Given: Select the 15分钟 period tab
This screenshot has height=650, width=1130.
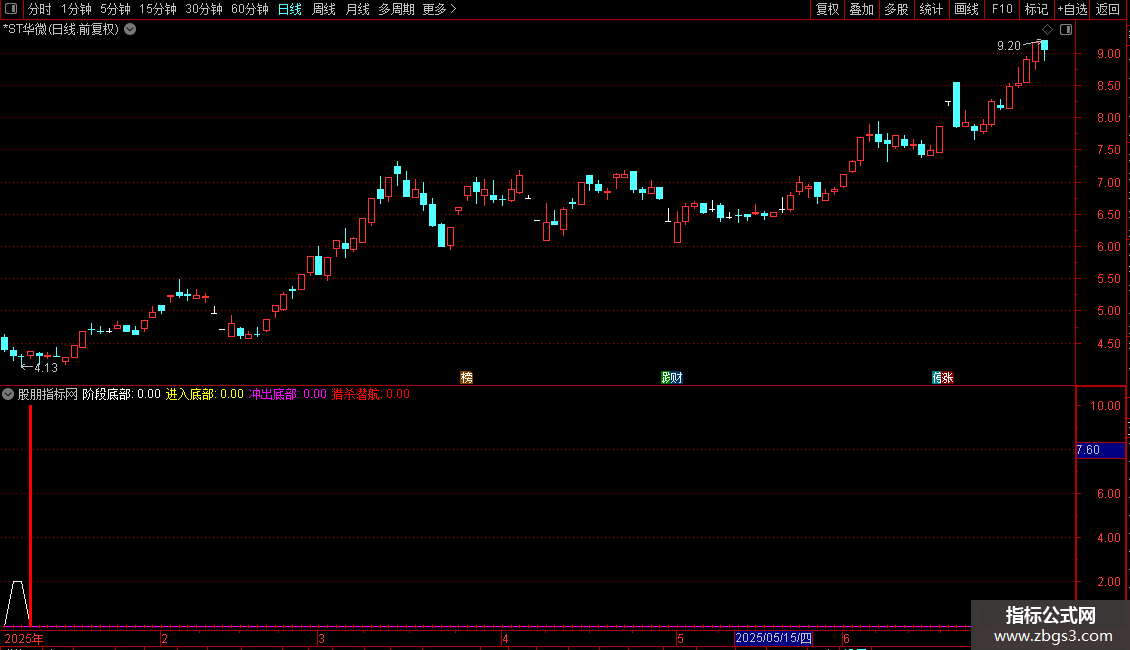Looking at the screenshot, I should pyautogui.click(x=158, y=9).
